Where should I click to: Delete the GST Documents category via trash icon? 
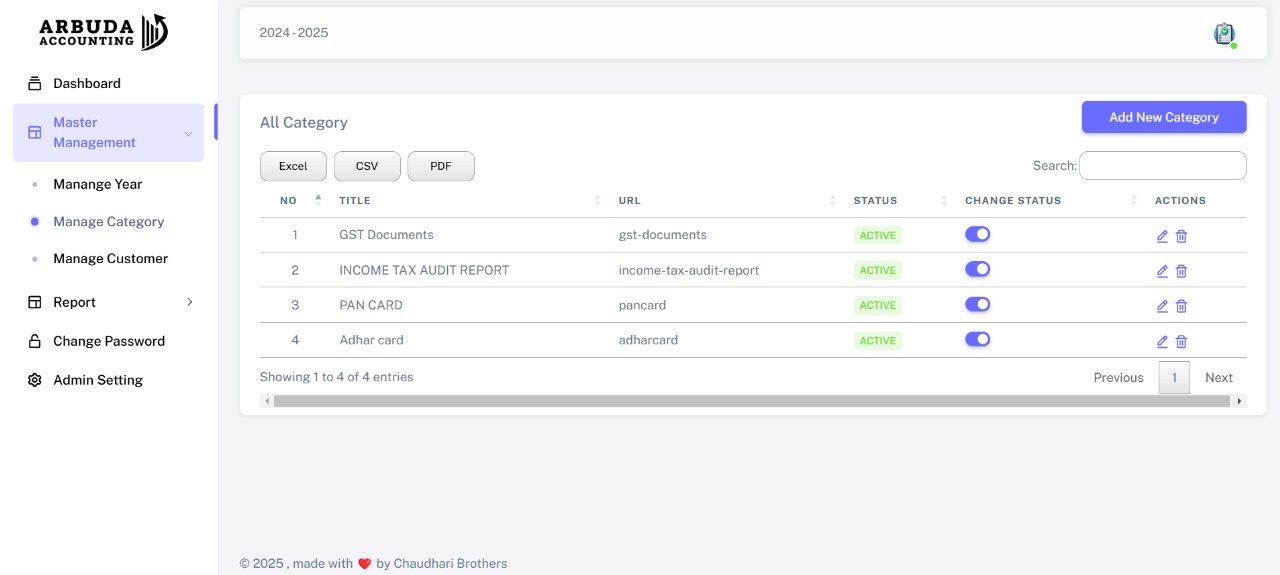(1181, 236)
